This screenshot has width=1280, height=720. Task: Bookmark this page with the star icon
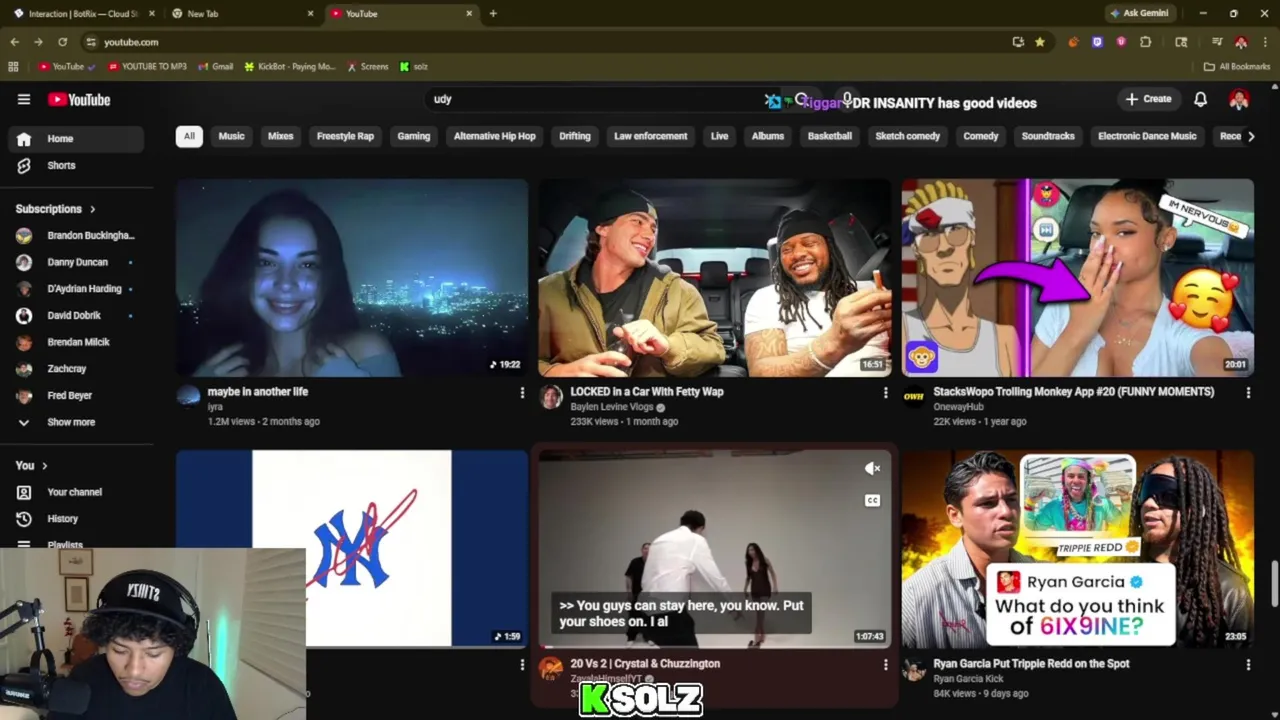tap(1040, 42)
